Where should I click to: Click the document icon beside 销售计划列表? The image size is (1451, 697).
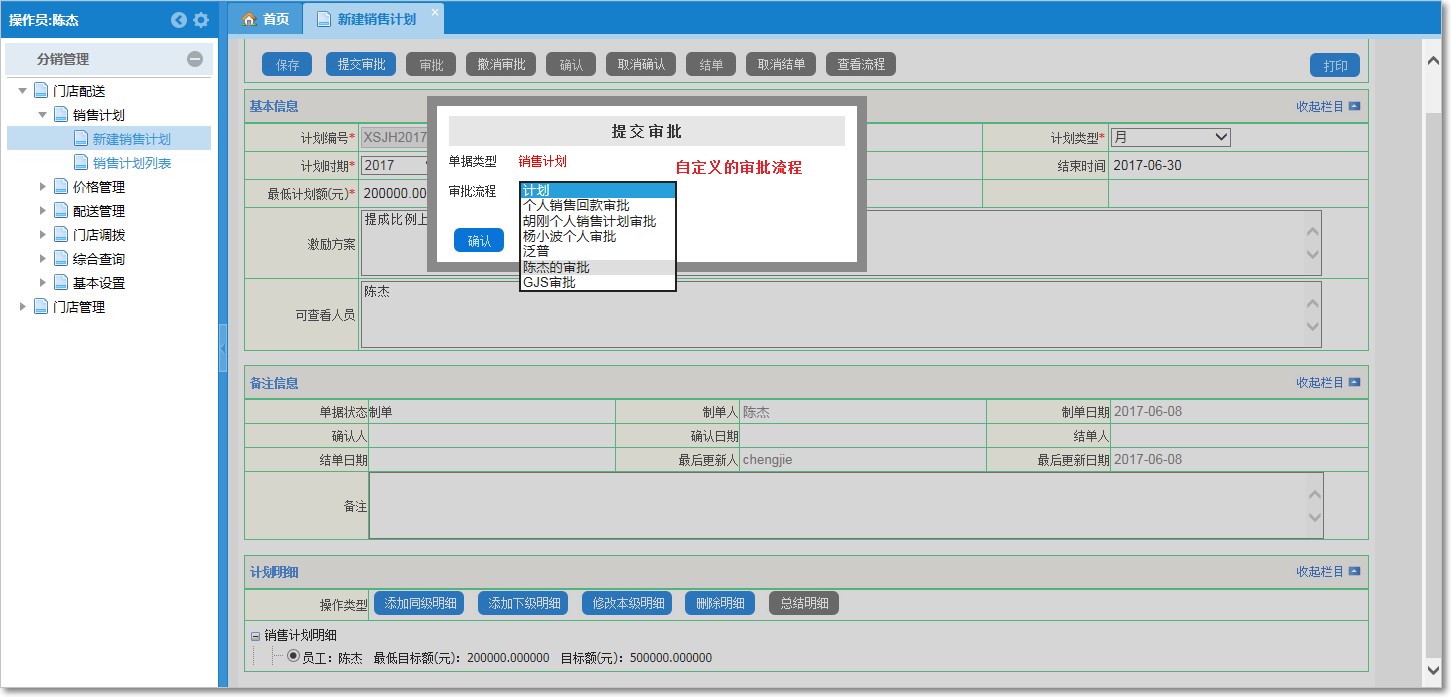(79, 162)
